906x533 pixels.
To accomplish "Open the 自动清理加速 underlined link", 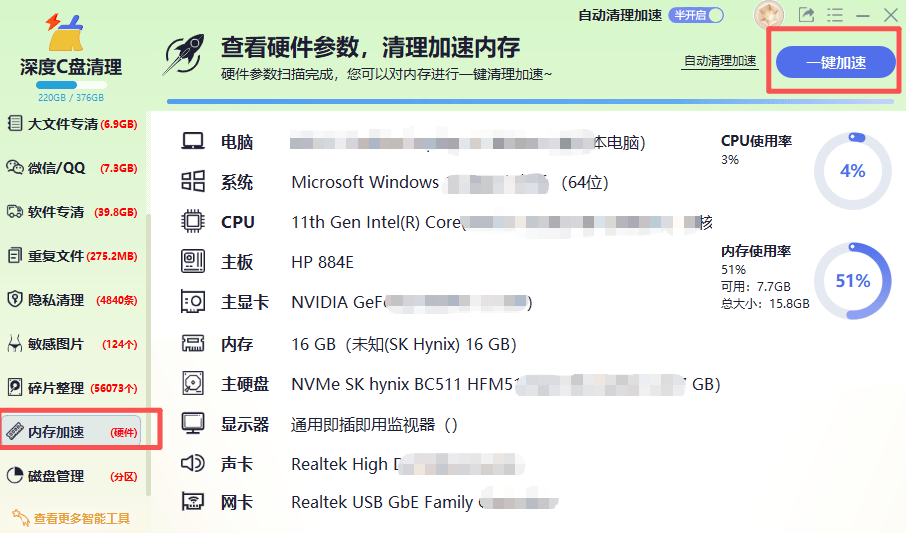I will point(720,61).
